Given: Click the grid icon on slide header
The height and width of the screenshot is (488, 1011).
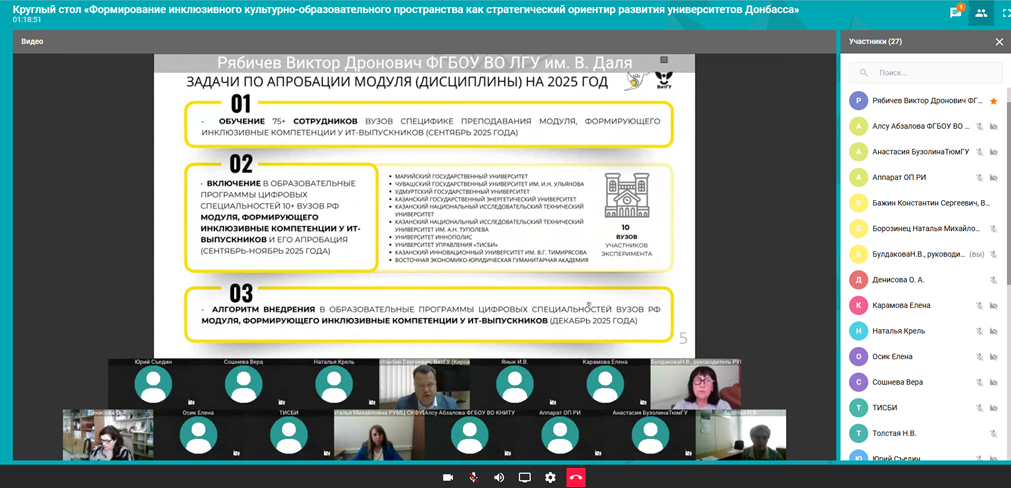Looking at the screenshot, I should point(663,59).
